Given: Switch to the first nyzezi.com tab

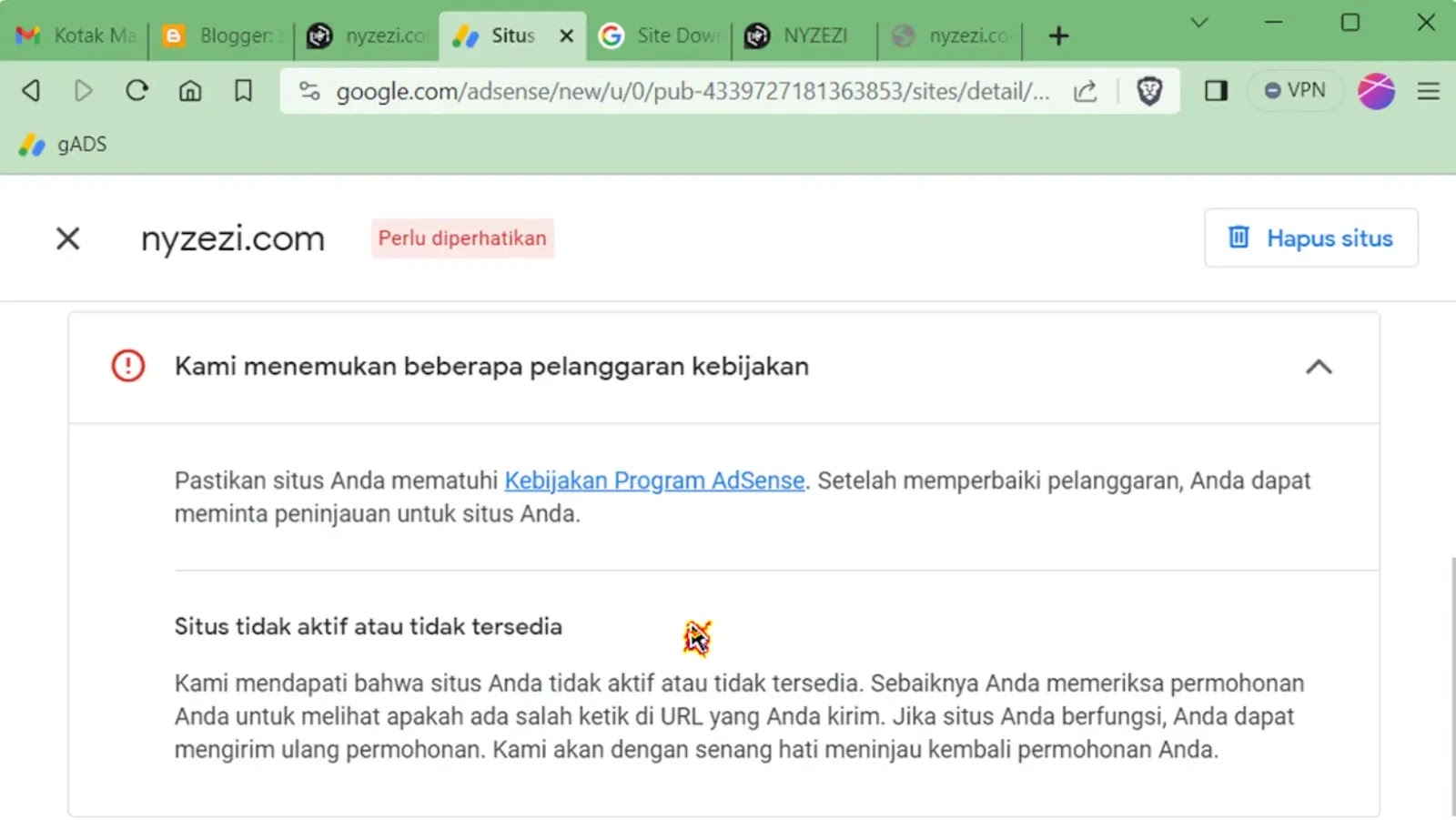Looking at the screenshot, I should click(x=368, y=35).
